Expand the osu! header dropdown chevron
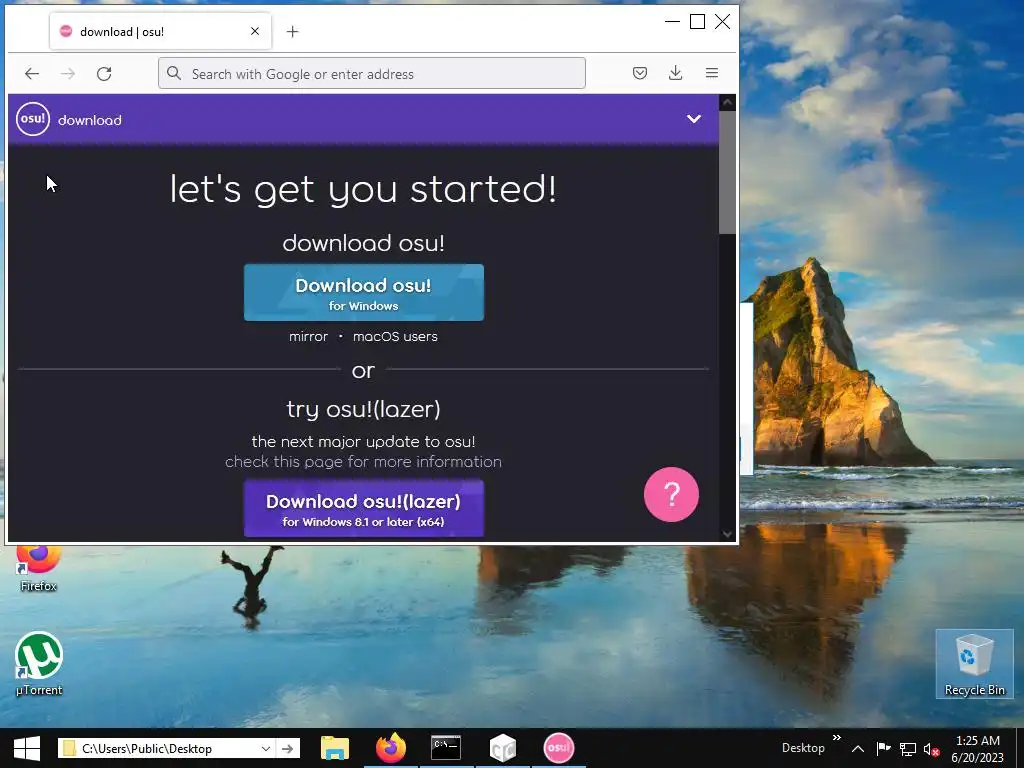Screen dimensions: 1024x768 [x=694, y=119]
